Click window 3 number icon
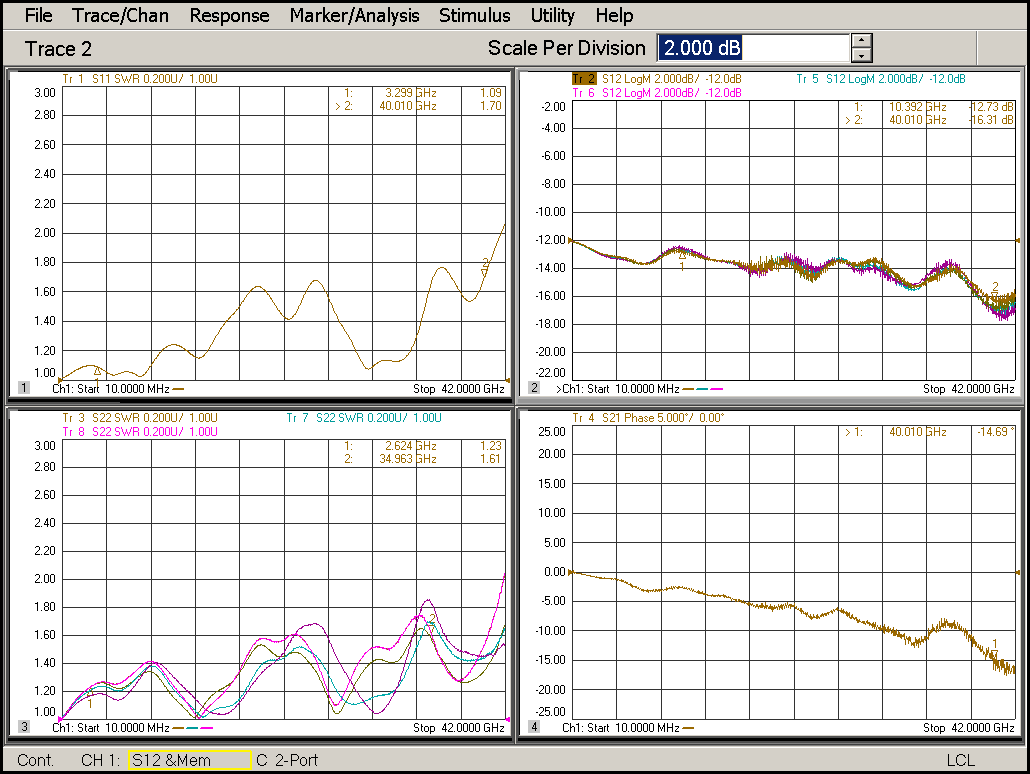1030x774 pixels. [24, 727]
